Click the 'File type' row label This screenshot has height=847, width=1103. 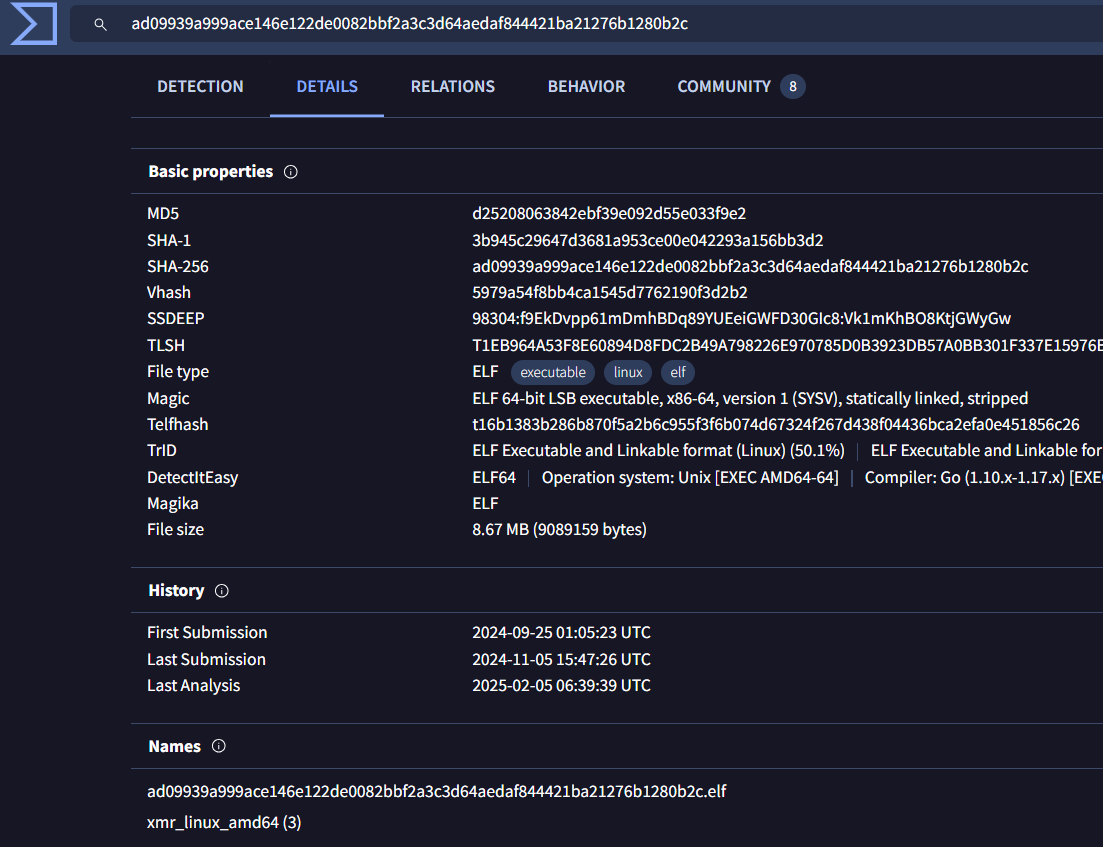point(178,371)
